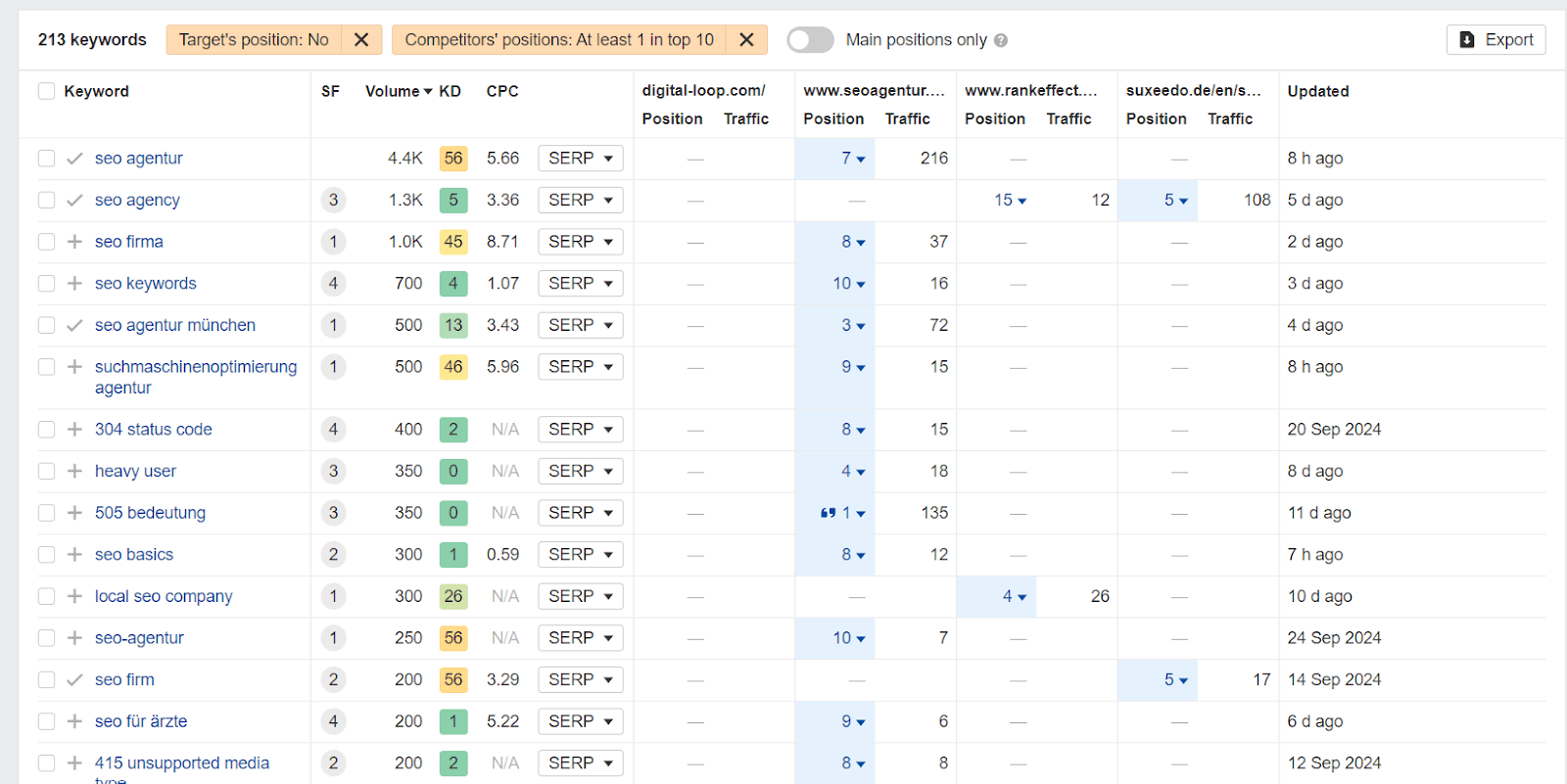Sort by KD column header

[x=450, y=91]
